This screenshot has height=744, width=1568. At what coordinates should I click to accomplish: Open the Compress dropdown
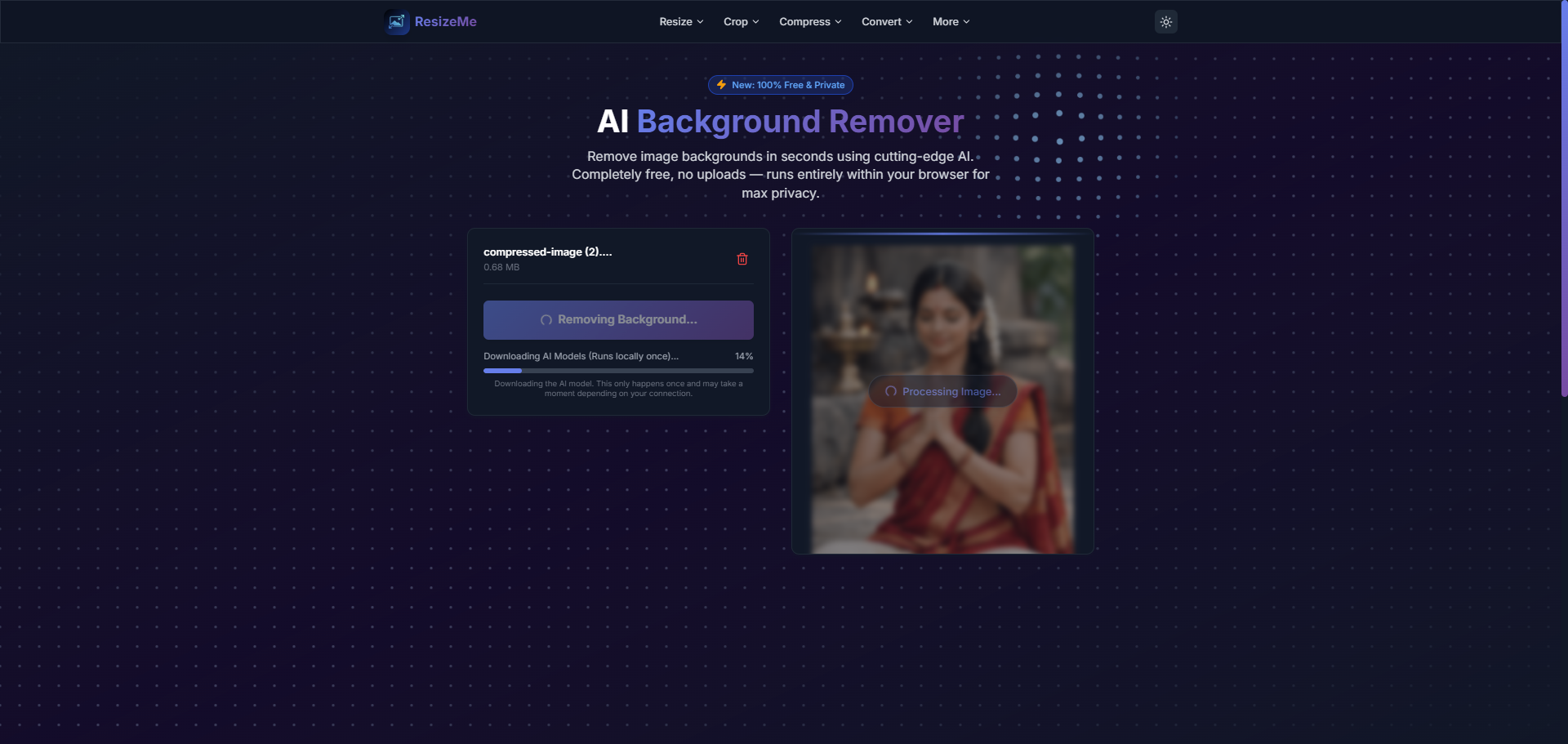click(x=808, y=21)
